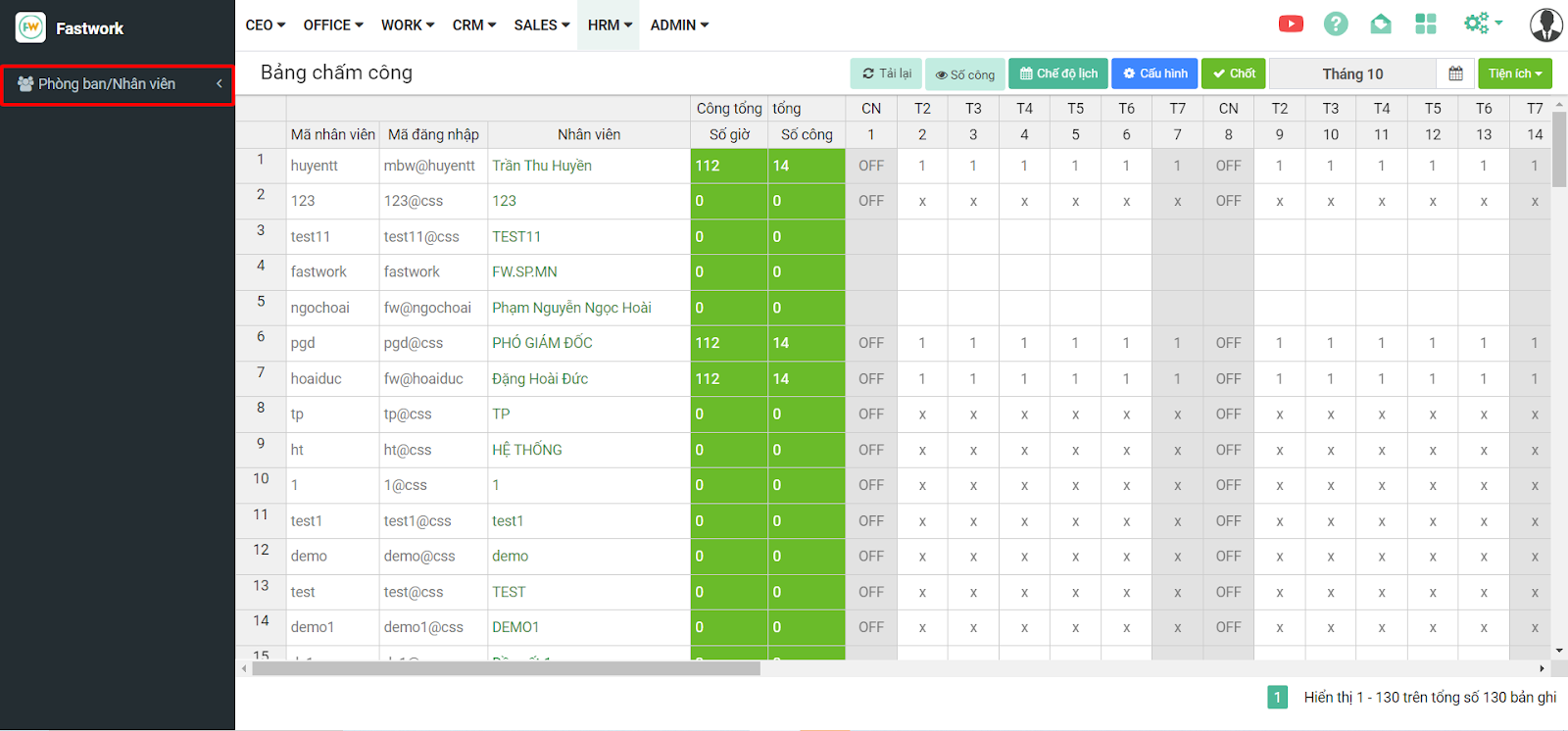Open employee link Trần Thu Huyền
This screenshot has width=1568, height=731.
(542, 166)
